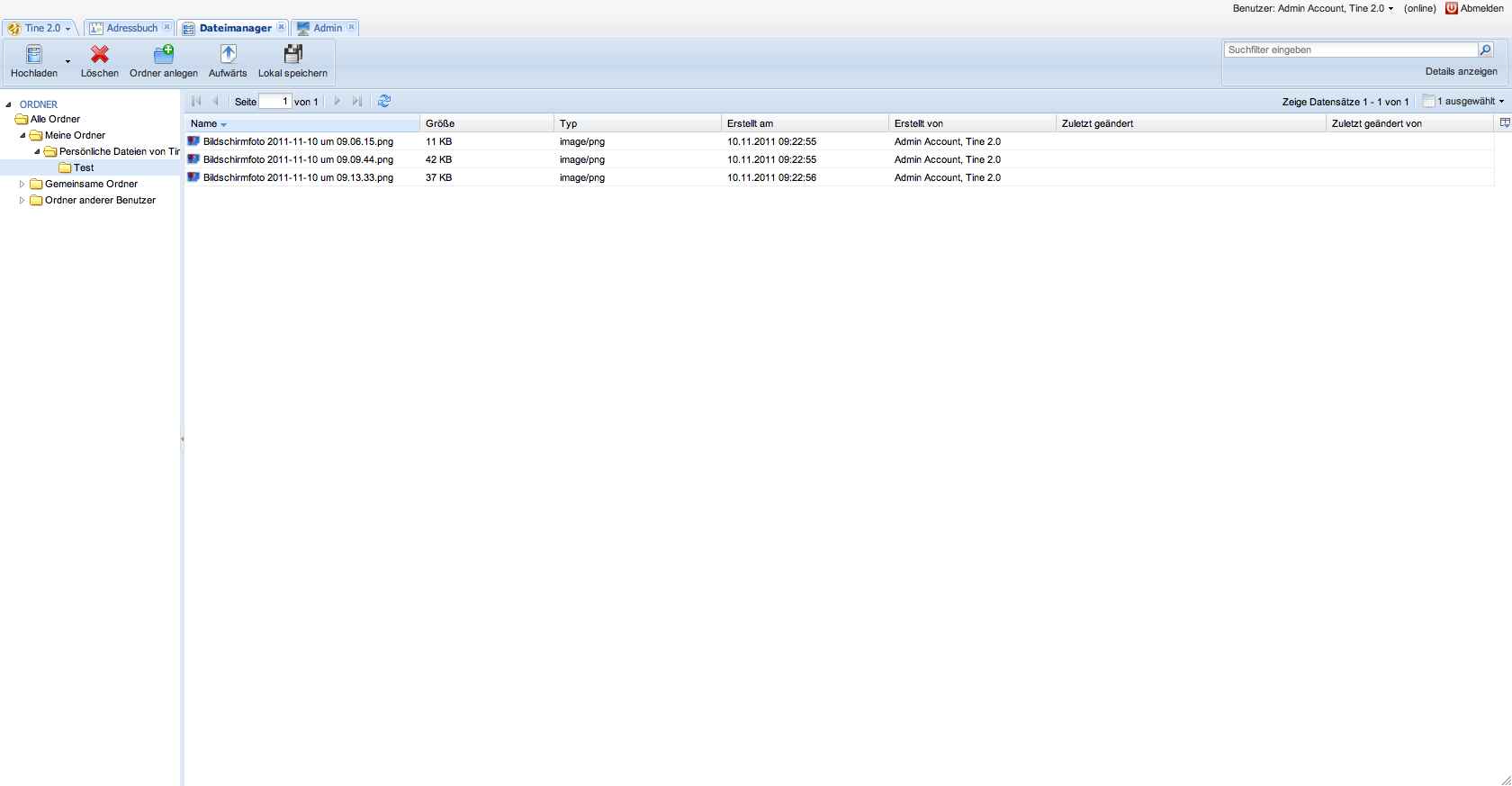This screenshot has height=786, width=1512.
Task: Click the Abmelden logout link
Action: [x=1475, y=8]
